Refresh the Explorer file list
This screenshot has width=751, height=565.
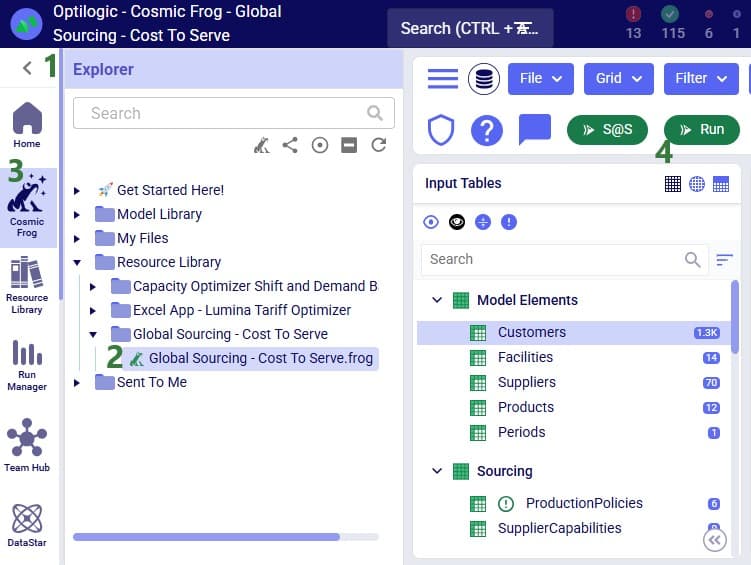click(379, 145)
